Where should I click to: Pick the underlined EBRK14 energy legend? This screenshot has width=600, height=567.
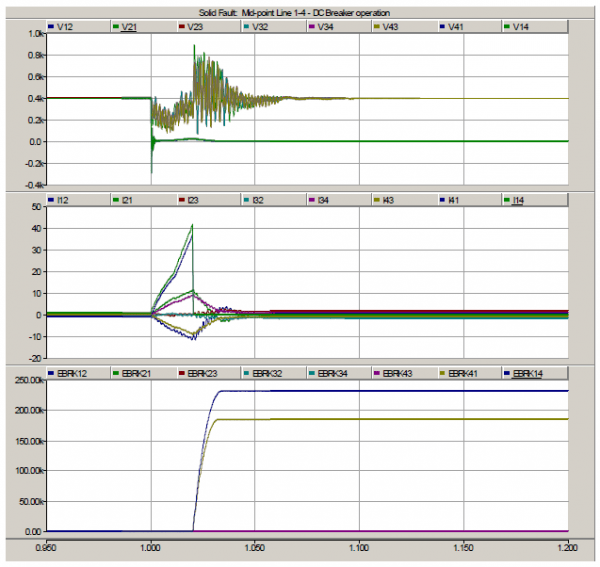[535, 373]
